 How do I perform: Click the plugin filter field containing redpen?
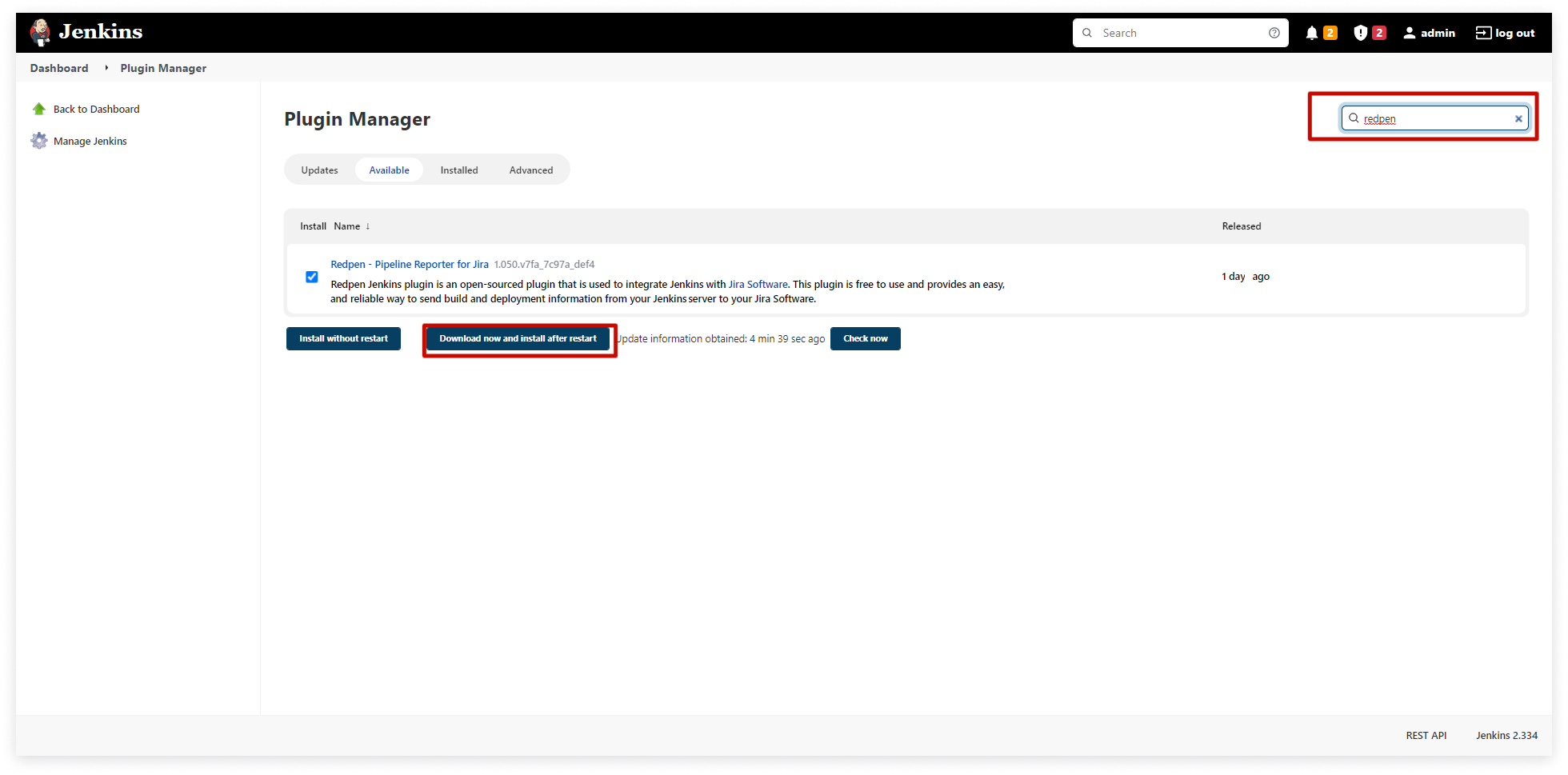(x=1434, y=118)
